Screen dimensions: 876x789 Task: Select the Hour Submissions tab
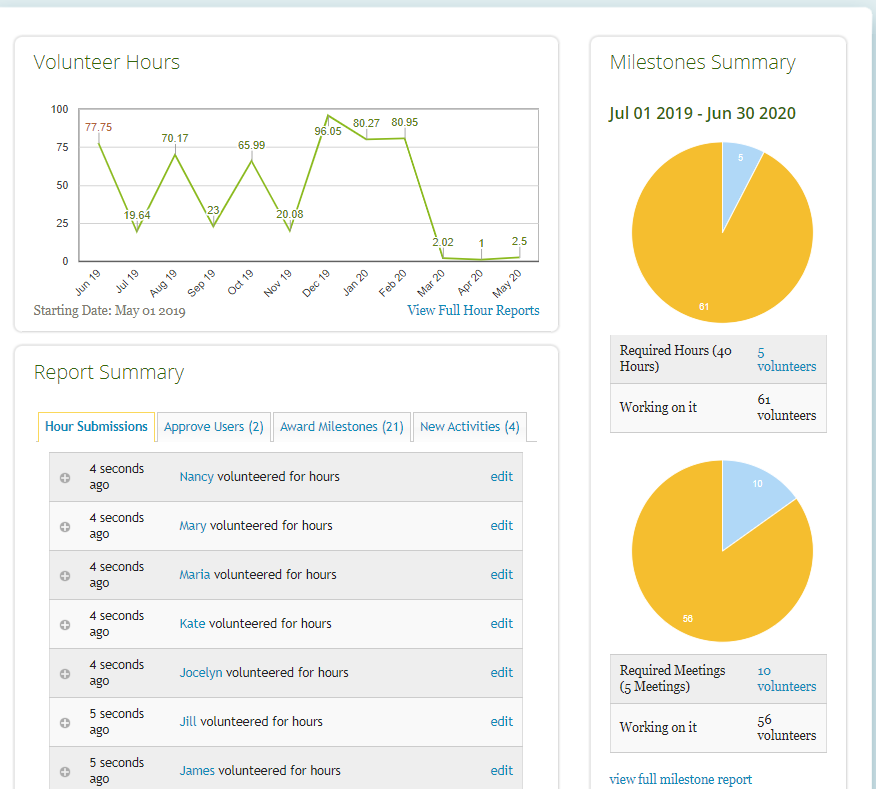pos(96,427)
